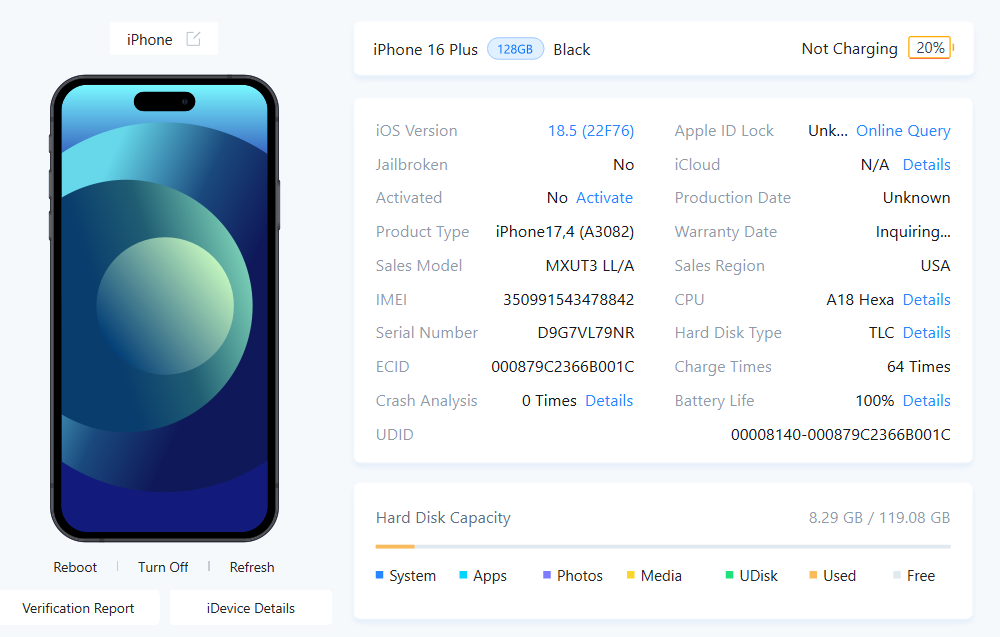The height and width of the screenshot is (637, 1000).
Task: Click the edit device name icon
Action: tap(193, 39)
